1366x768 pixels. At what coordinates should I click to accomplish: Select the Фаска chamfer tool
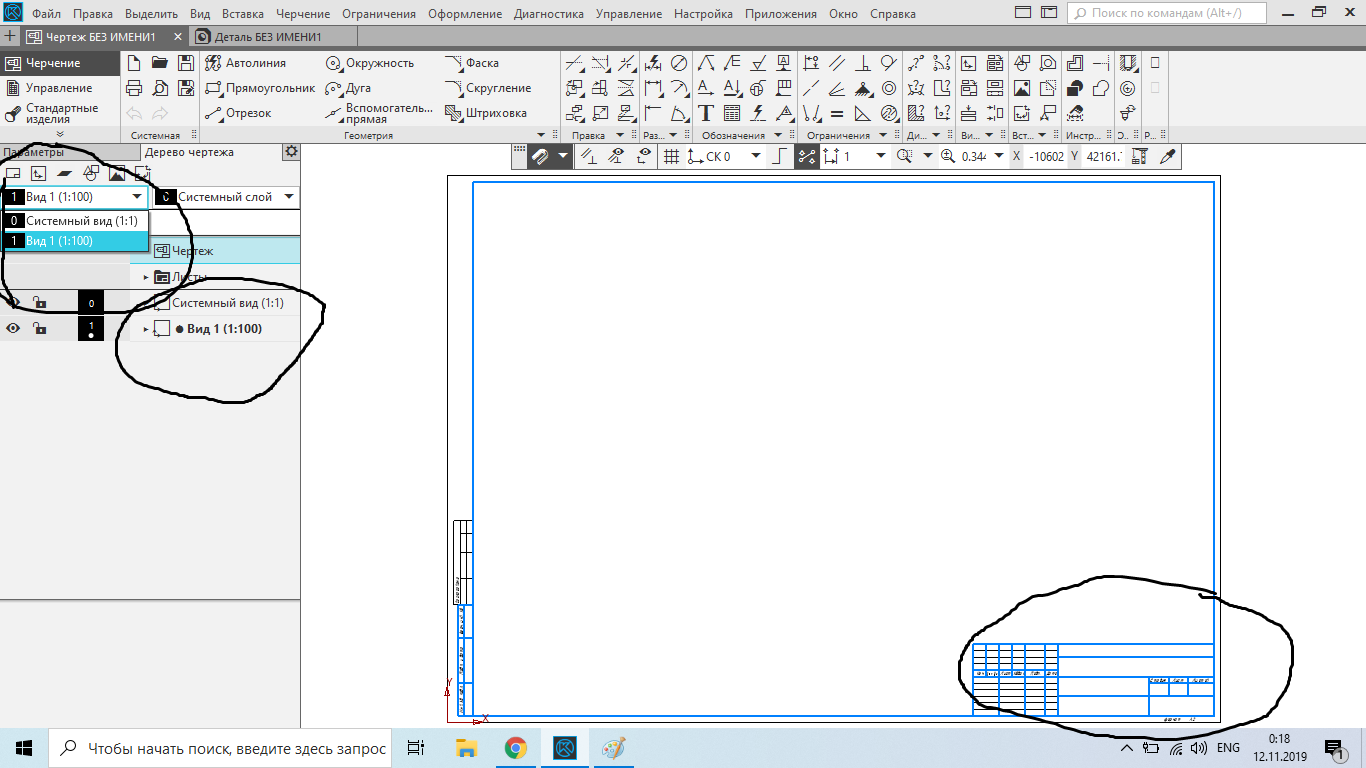(472, 63)
